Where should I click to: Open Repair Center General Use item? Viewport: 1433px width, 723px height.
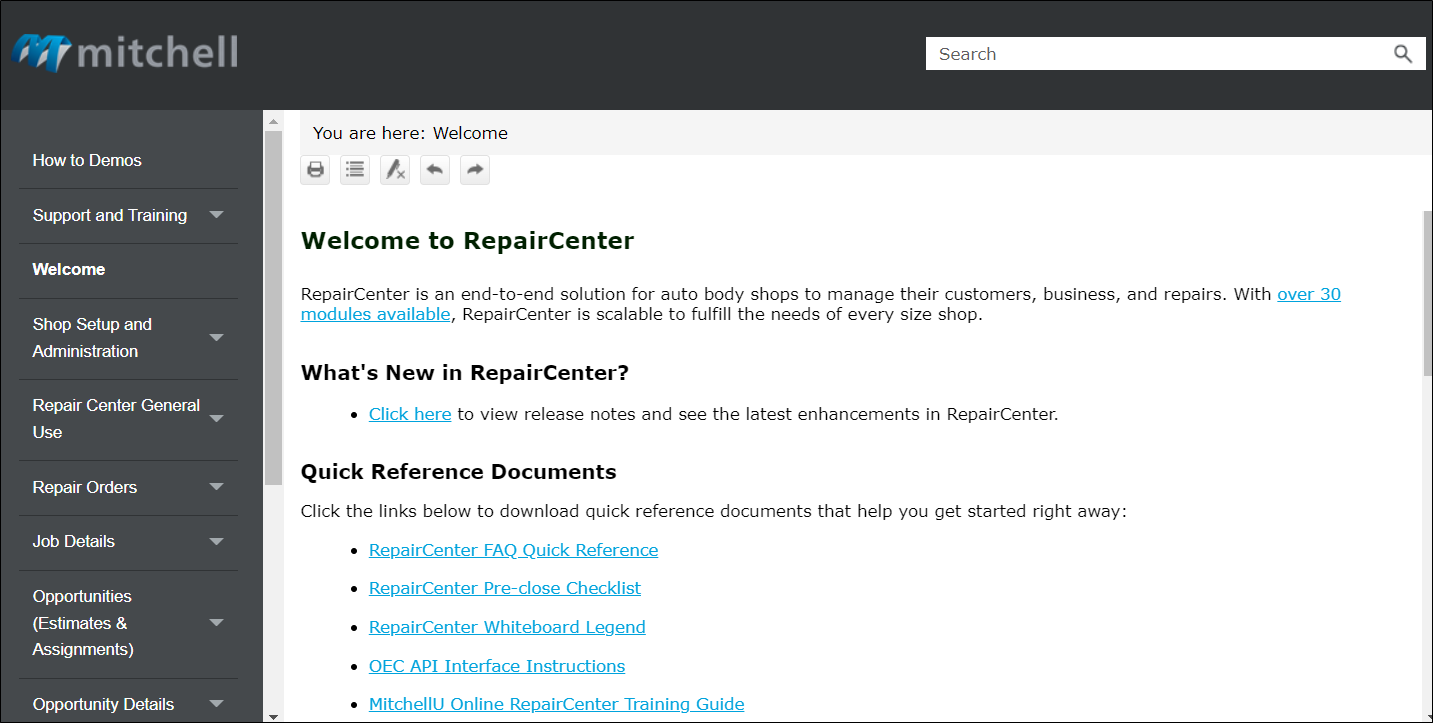click(x=116, y=419)
